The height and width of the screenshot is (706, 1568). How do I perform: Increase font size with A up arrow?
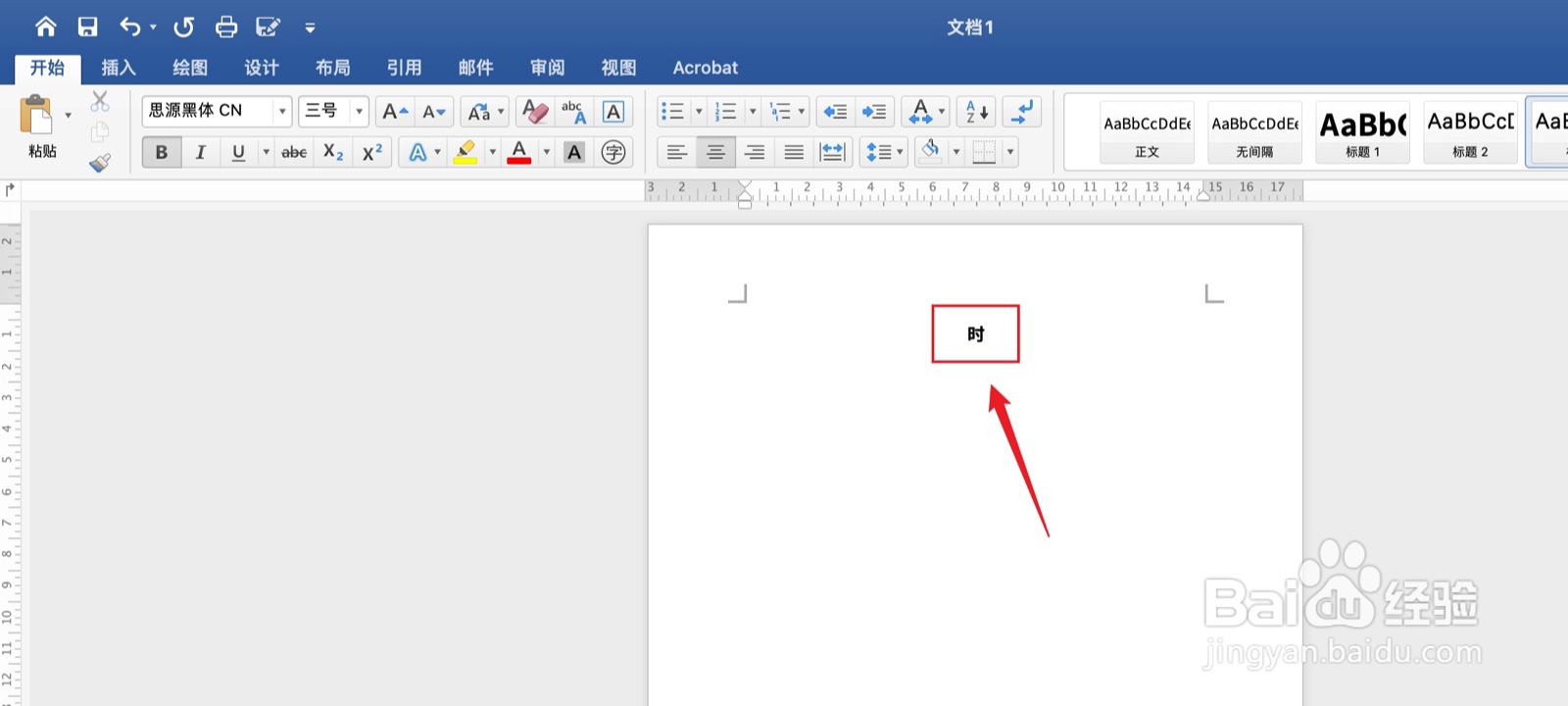(x=395, y=111)
